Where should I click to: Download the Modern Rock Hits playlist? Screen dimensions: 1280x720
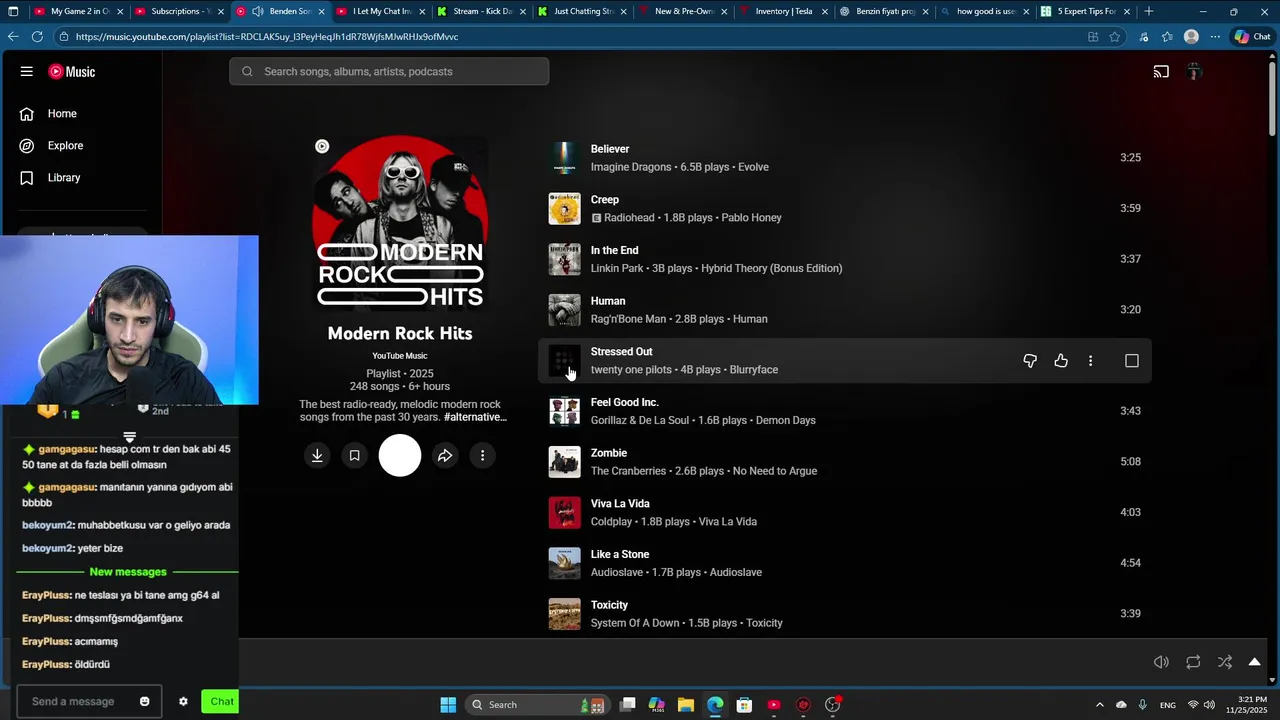[317, 456]
